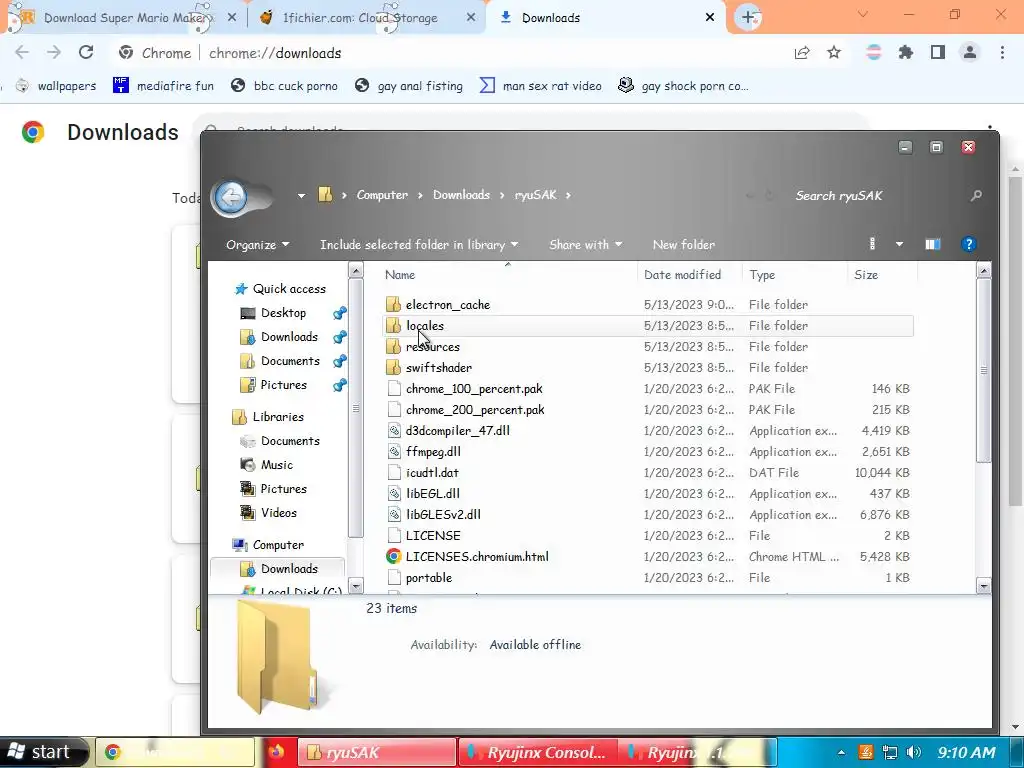
Task: Switch to Download Super Mario Maker tab
Action: tap(122, 18)
